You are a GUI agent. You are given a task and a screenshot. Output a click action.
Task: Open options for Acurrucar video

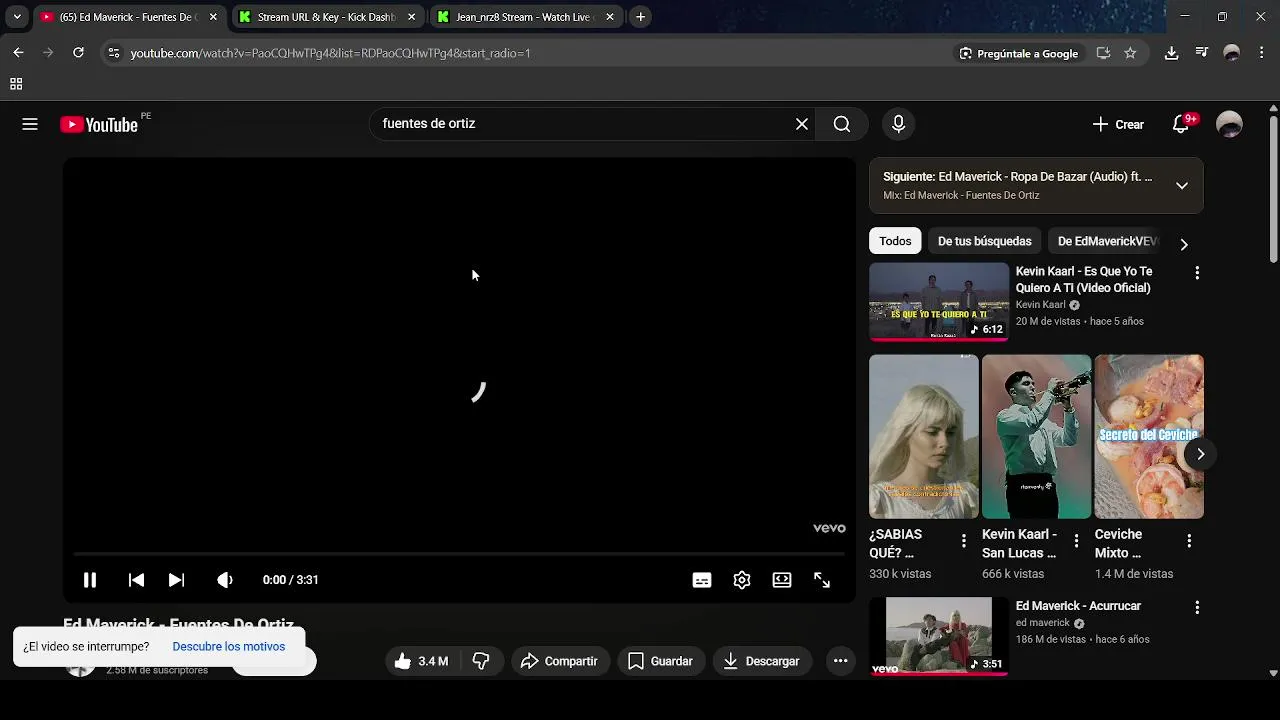[x=1197, y=607]
